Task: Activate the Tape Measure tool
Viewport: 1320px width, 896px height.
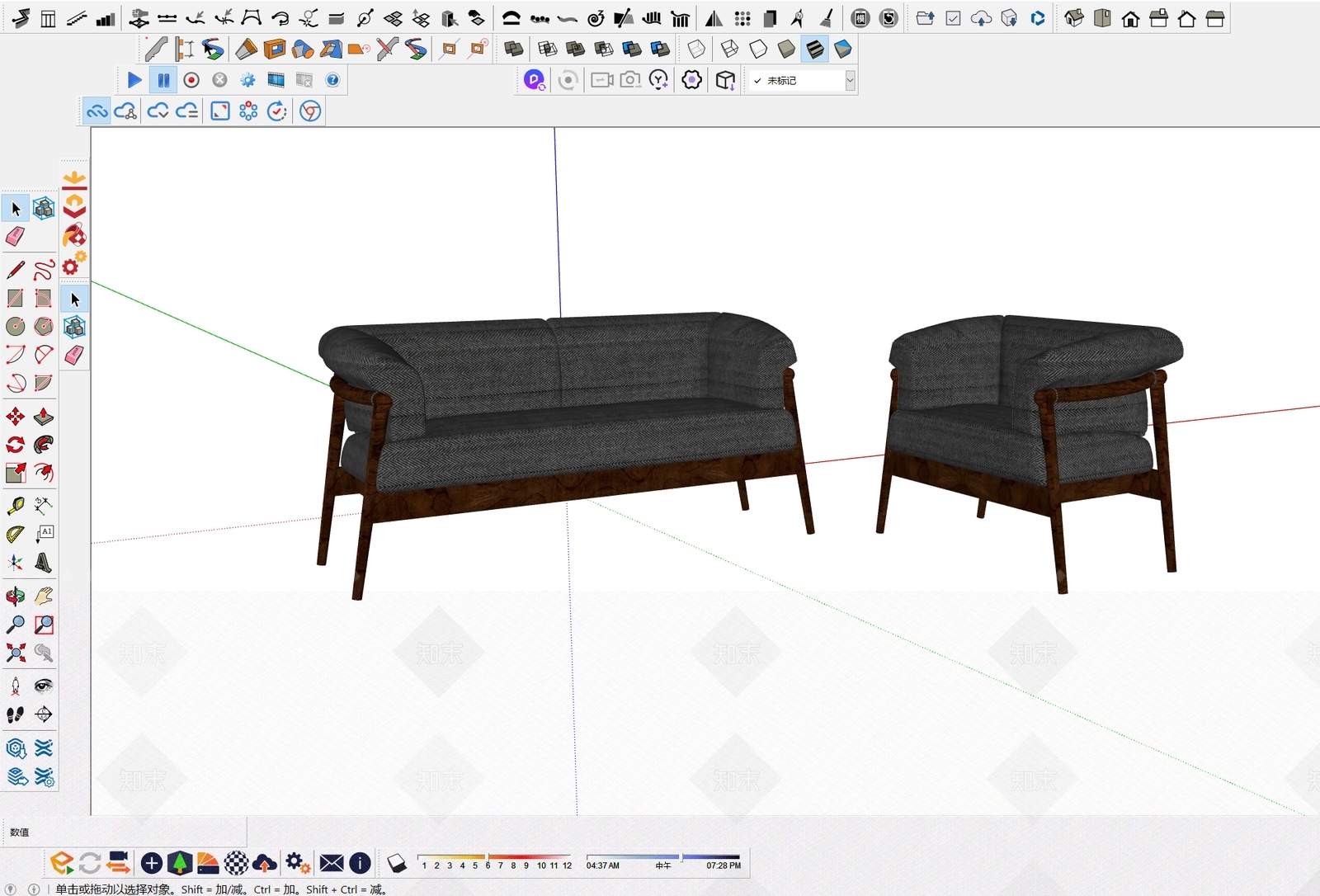Action: (16, 505)
